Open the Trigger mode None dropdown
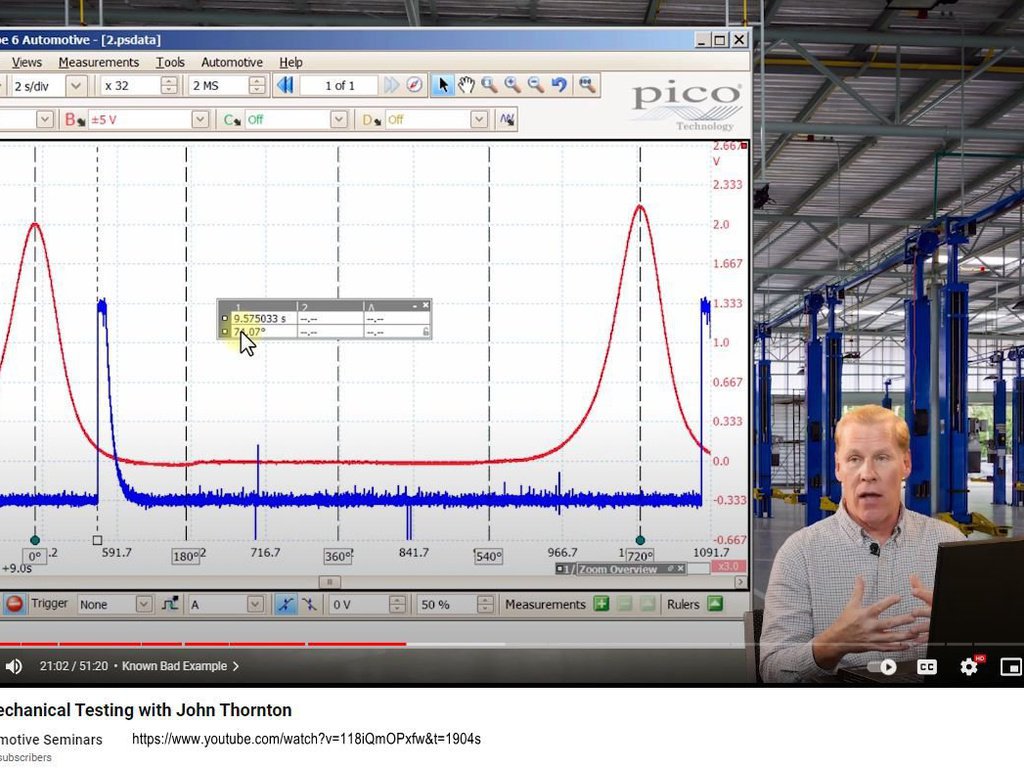This screenshot has width=1024, height=770. pyautogui.click(x=144, y=604)
